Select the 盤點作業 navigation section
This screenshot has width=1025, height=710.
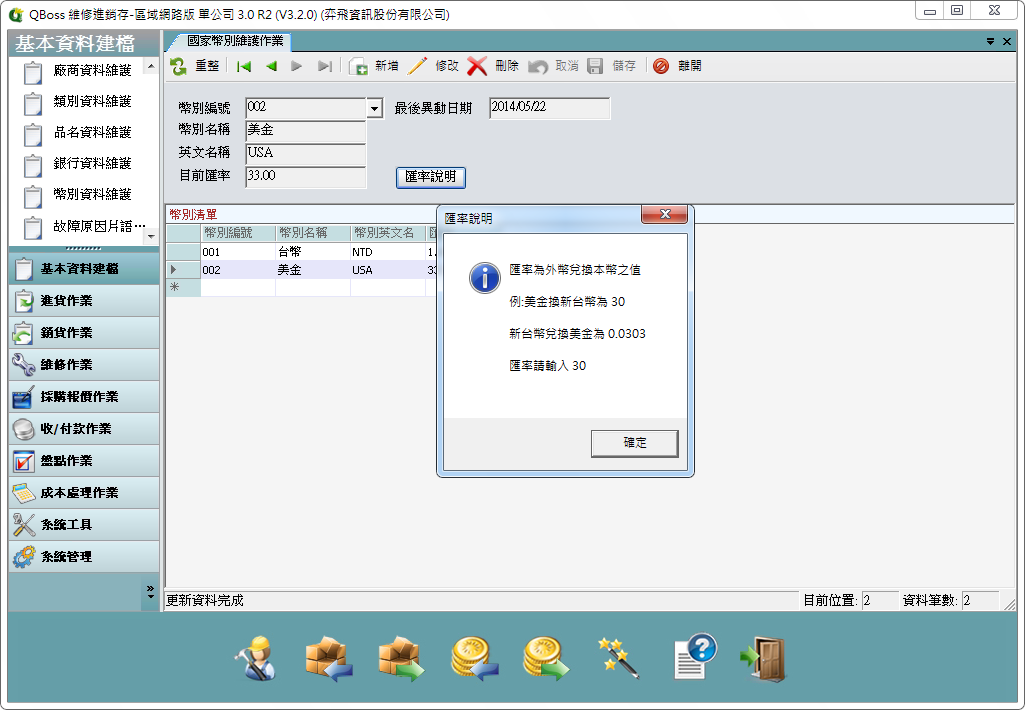(84, 461)
